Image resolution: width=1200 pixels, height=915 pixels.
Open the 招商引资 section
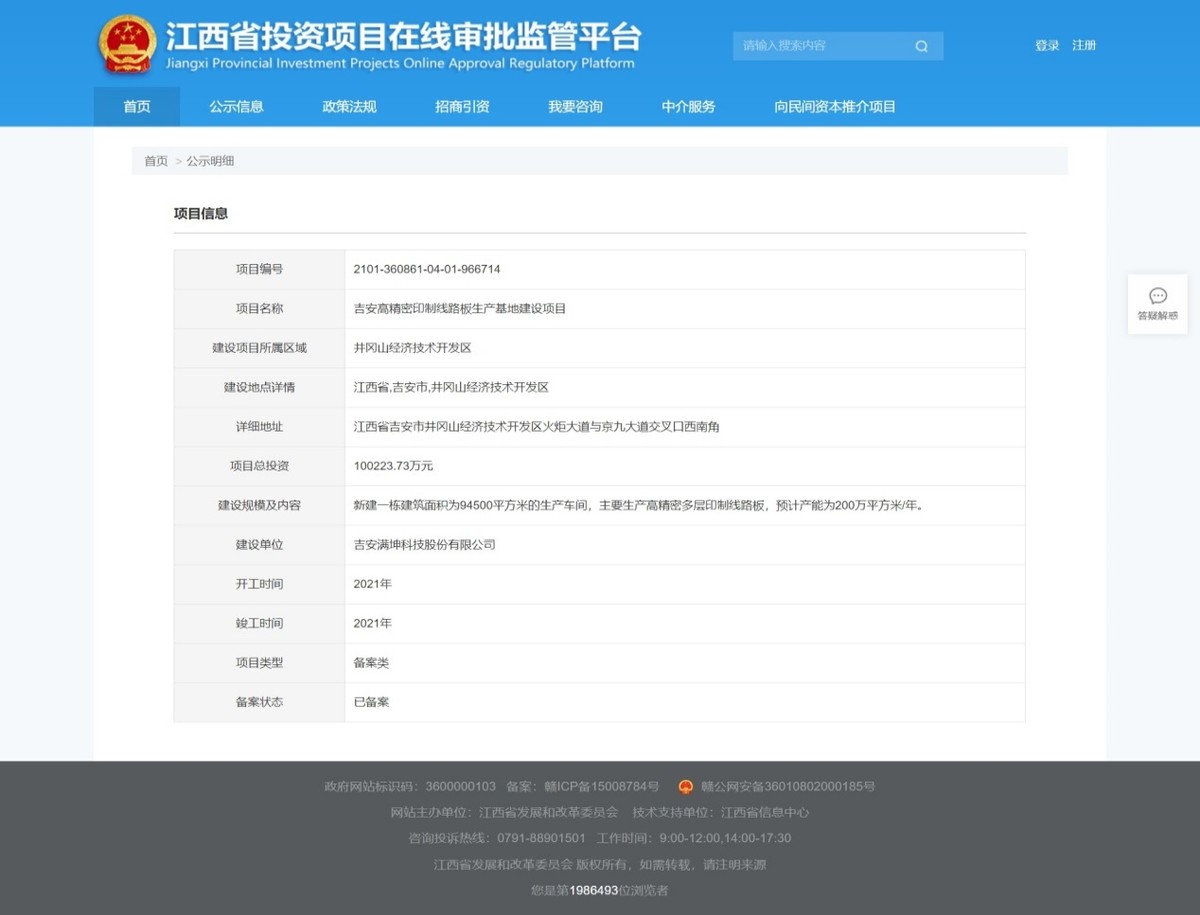pos(461,106)
